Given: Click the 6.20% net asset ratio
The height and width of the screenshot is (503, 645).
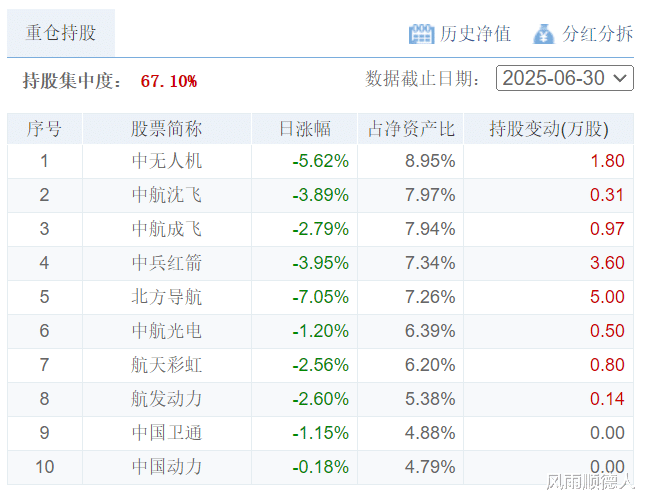Looking at the screenshot, I should [430, 365].
